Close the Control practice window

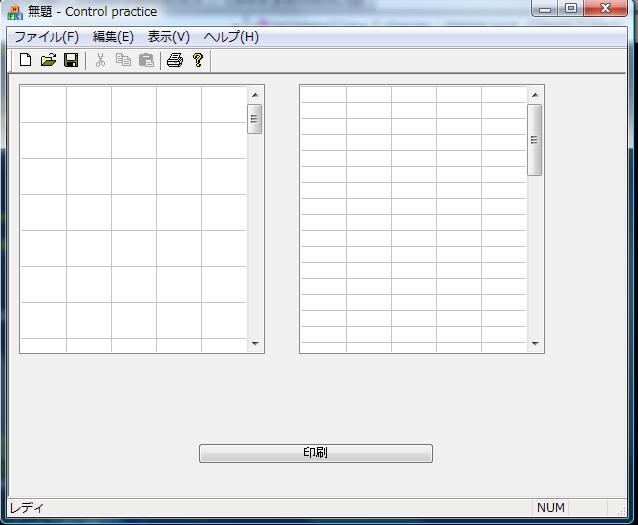[x=605, y=9]
